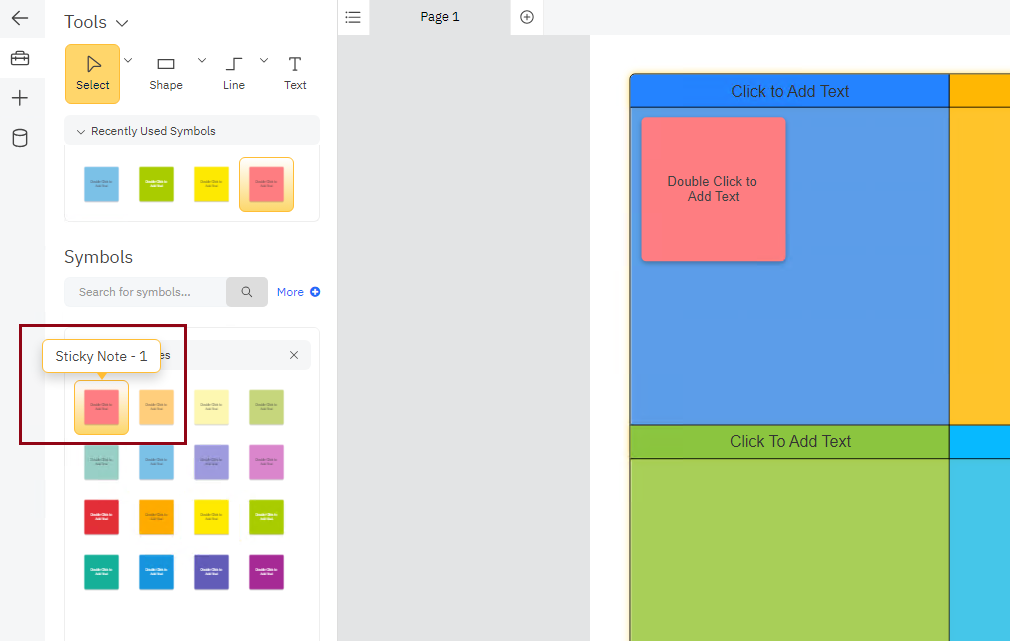Open the Line tool dropdown arrow

click(264, 60)
